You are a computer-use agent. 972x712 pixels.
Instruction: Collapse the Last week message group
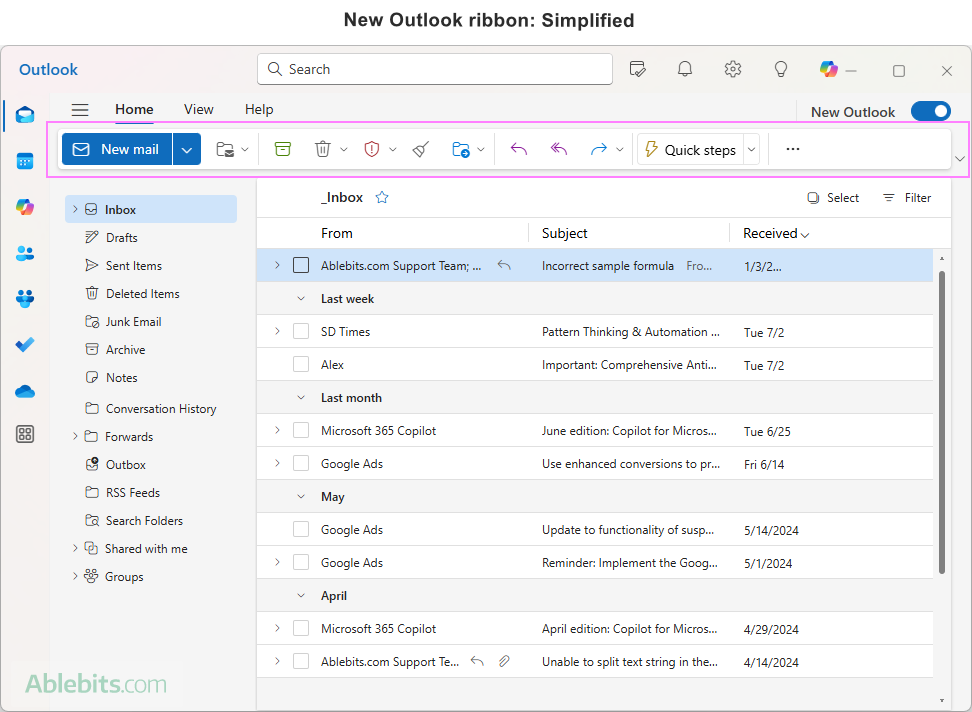point(301,298)
